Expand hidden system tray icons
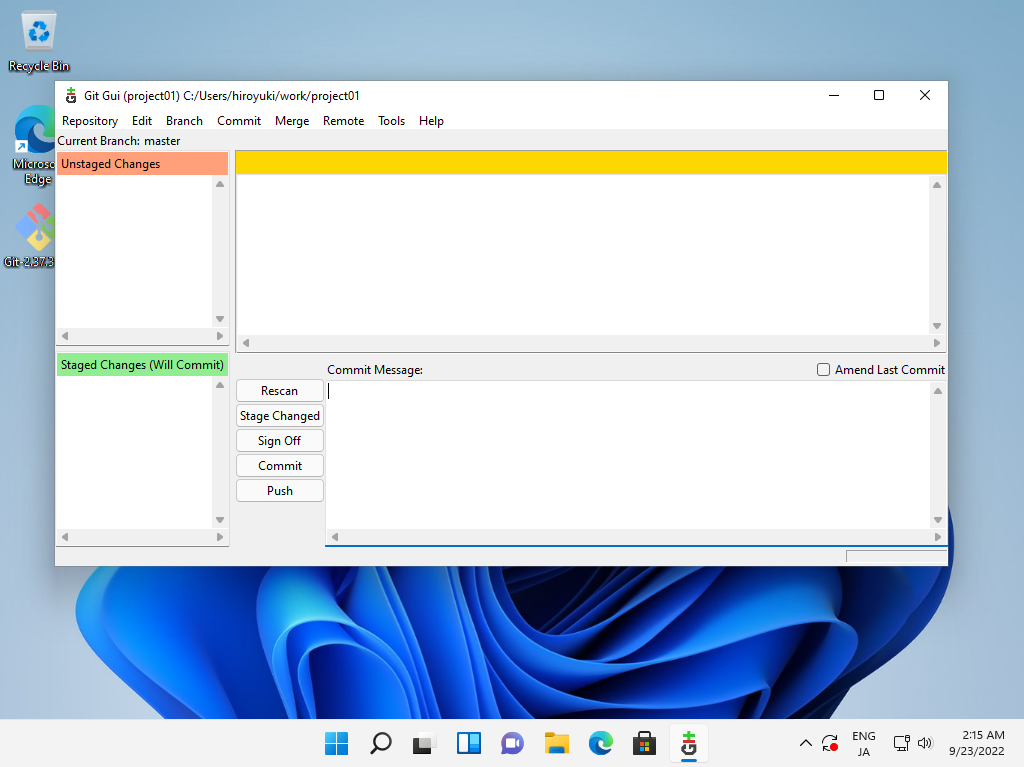The height and width of the screenshot is (767, 1024). [x=805, y=743]
